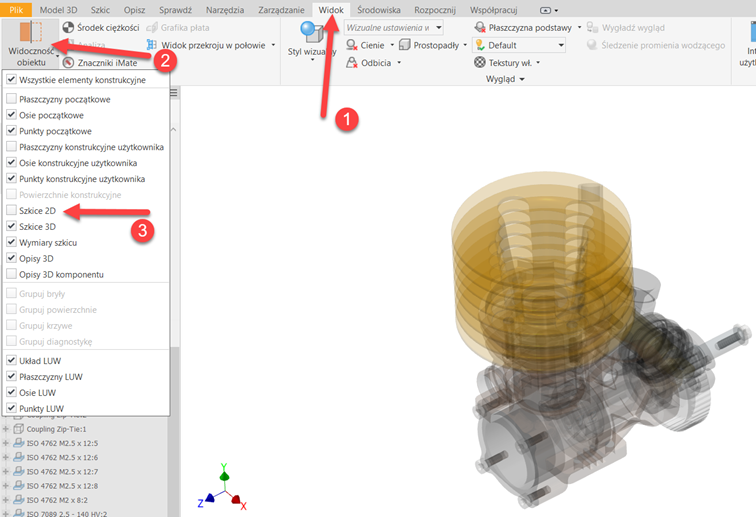This screenshot has height=517, width=756.
Task: Enable the Szkice 2D checkbox
Action: click(x=11, y=211)
